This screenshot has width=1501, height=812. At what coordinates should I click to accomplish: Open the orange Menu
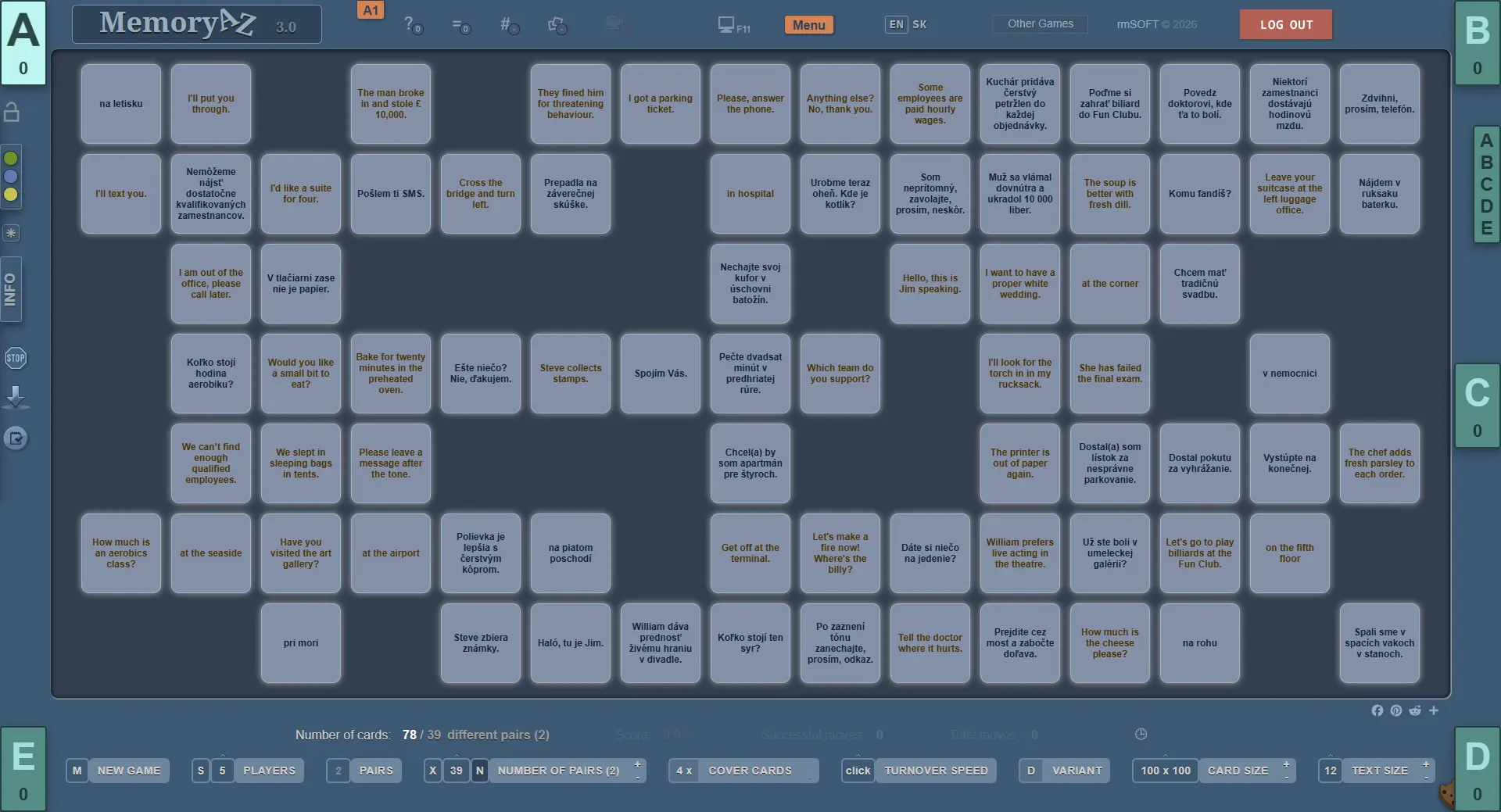808,25
